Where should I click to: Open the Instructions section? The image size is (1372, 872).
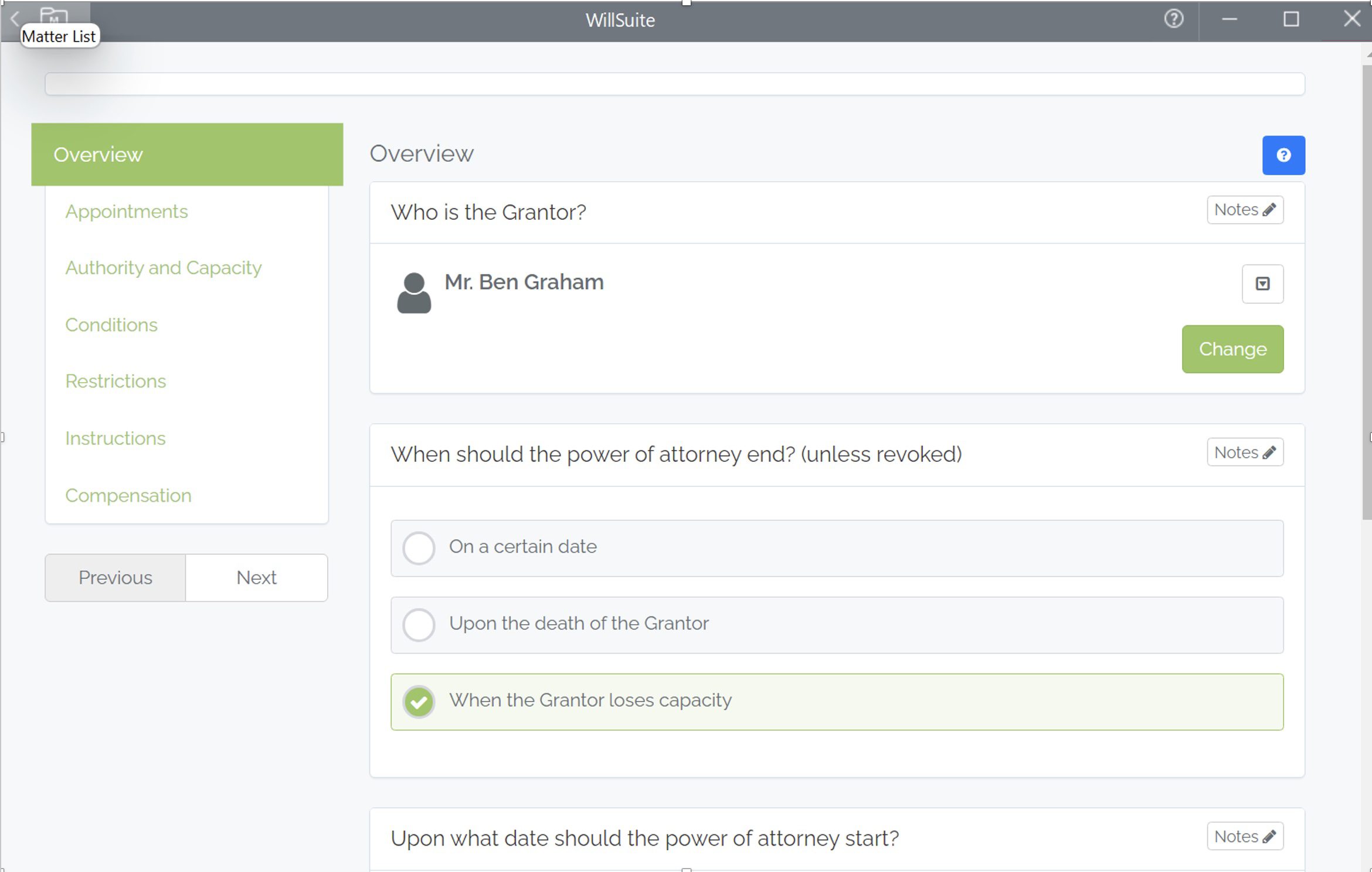tap(115, 438)
